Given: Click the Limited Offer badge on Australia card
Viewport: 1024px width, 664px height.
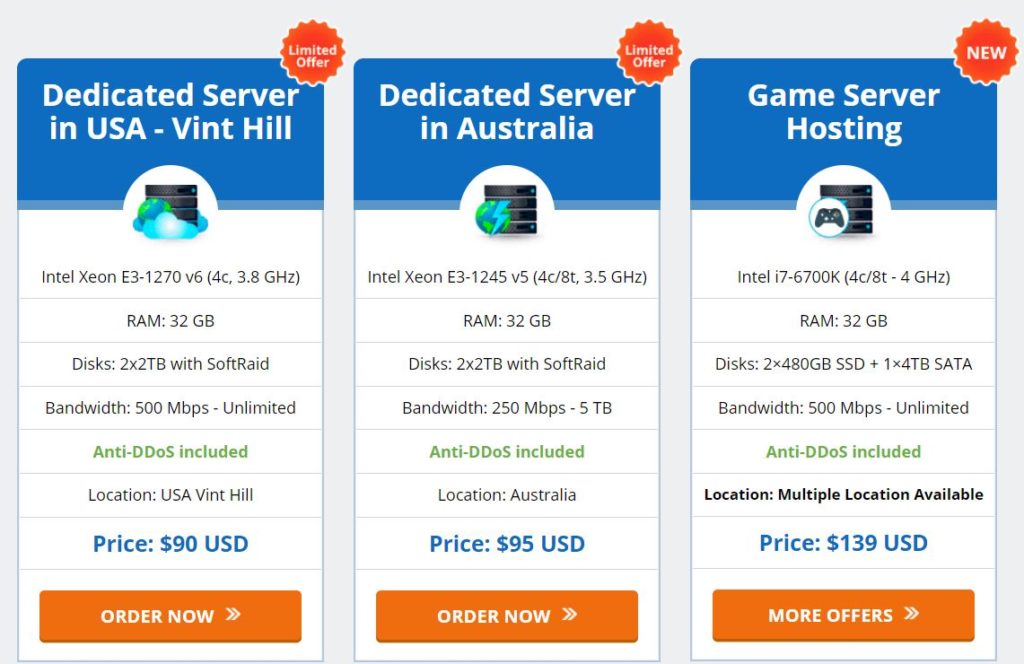Looking at the screenshot, I should pos(649,53).
